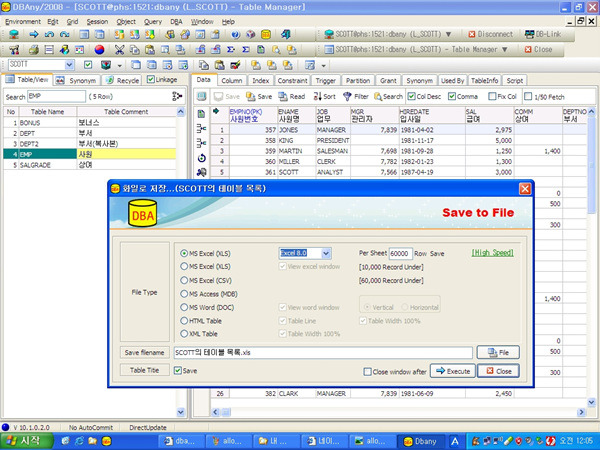
Task: Toggle the Linkage checkbox
Action: [151, 80]
